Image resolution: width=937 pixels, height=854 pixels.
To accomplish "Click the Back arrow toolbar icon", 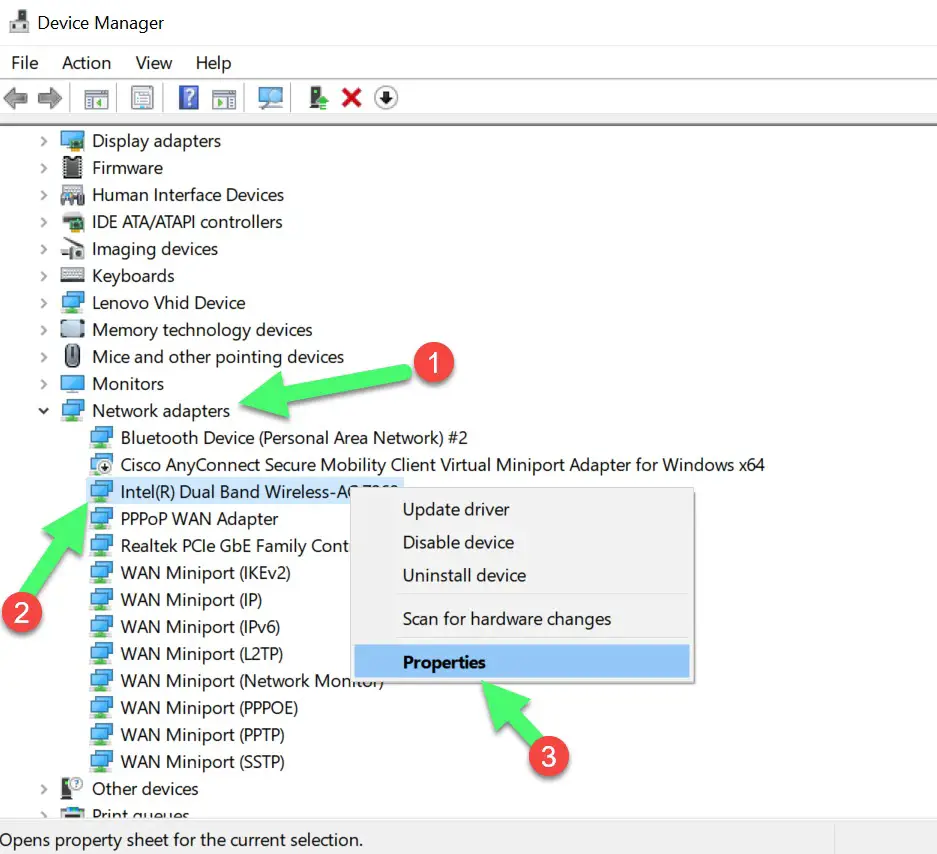I will pos(16,98).
